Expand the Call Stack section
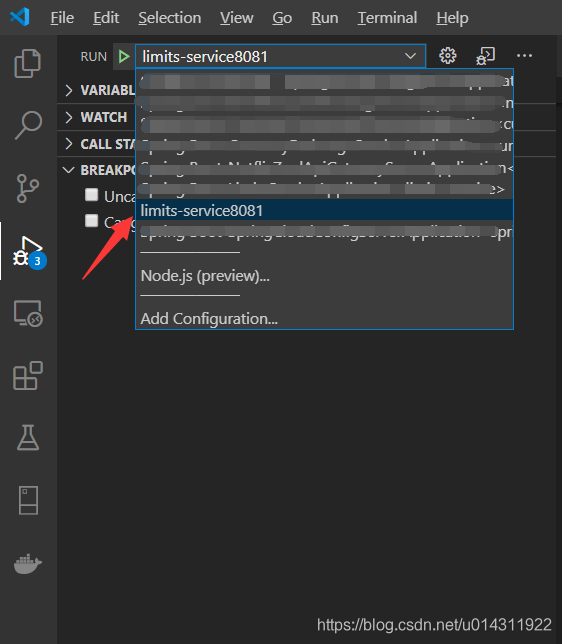Screen dimensions: 562x644 pos(69,144)
